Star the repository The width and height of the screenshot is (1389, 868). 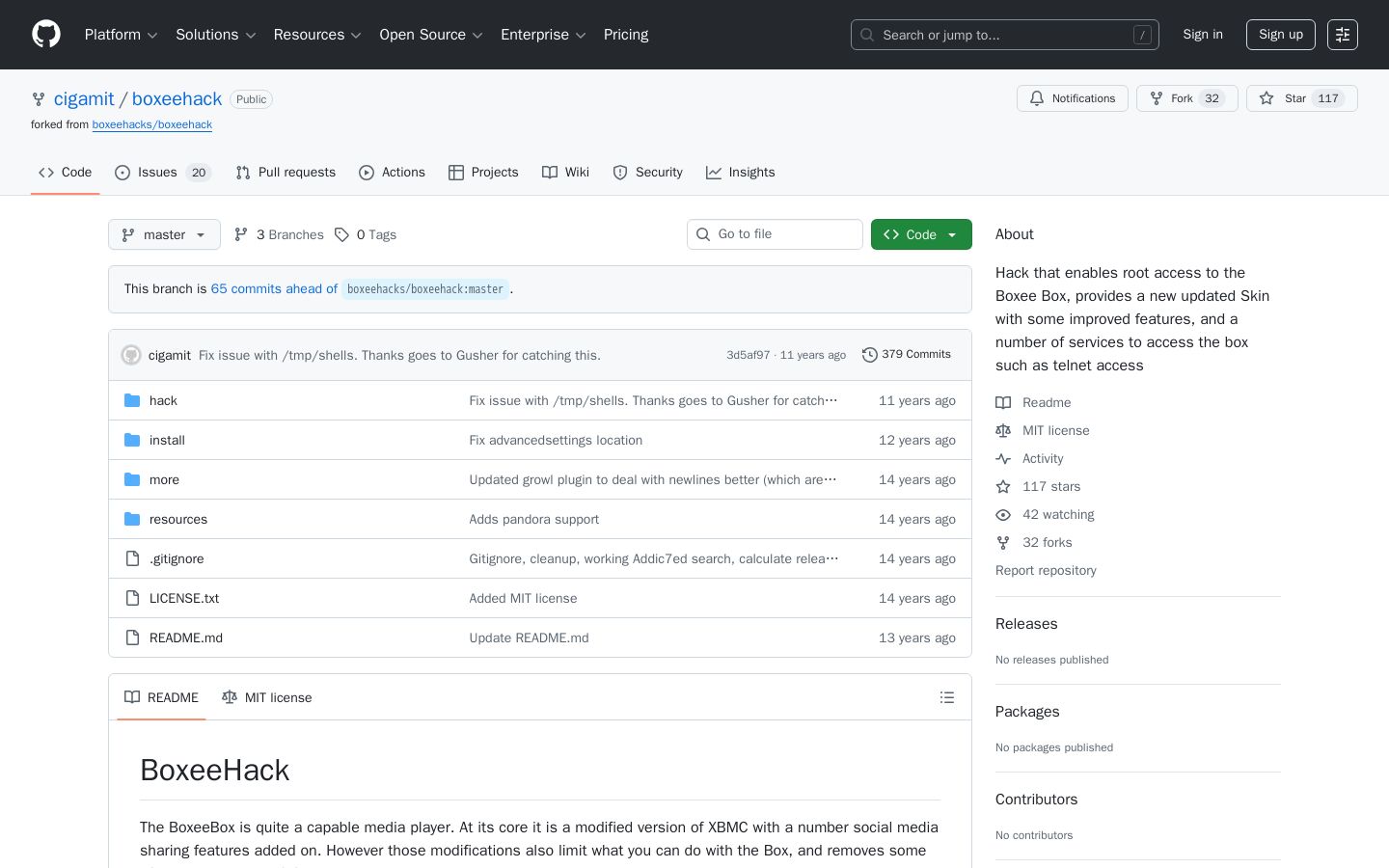(1302, 98)
